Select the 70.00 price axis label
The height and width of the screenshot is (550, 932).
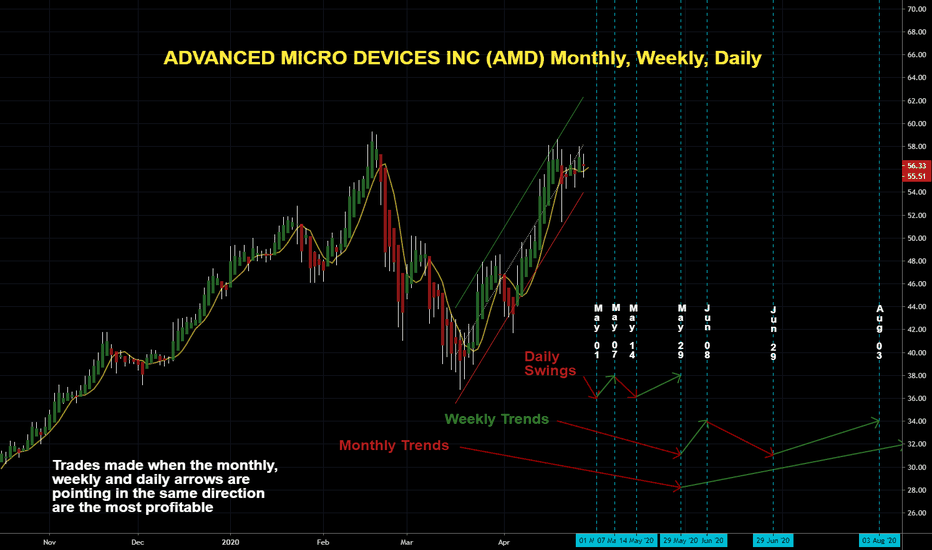(x=917, y=9)
